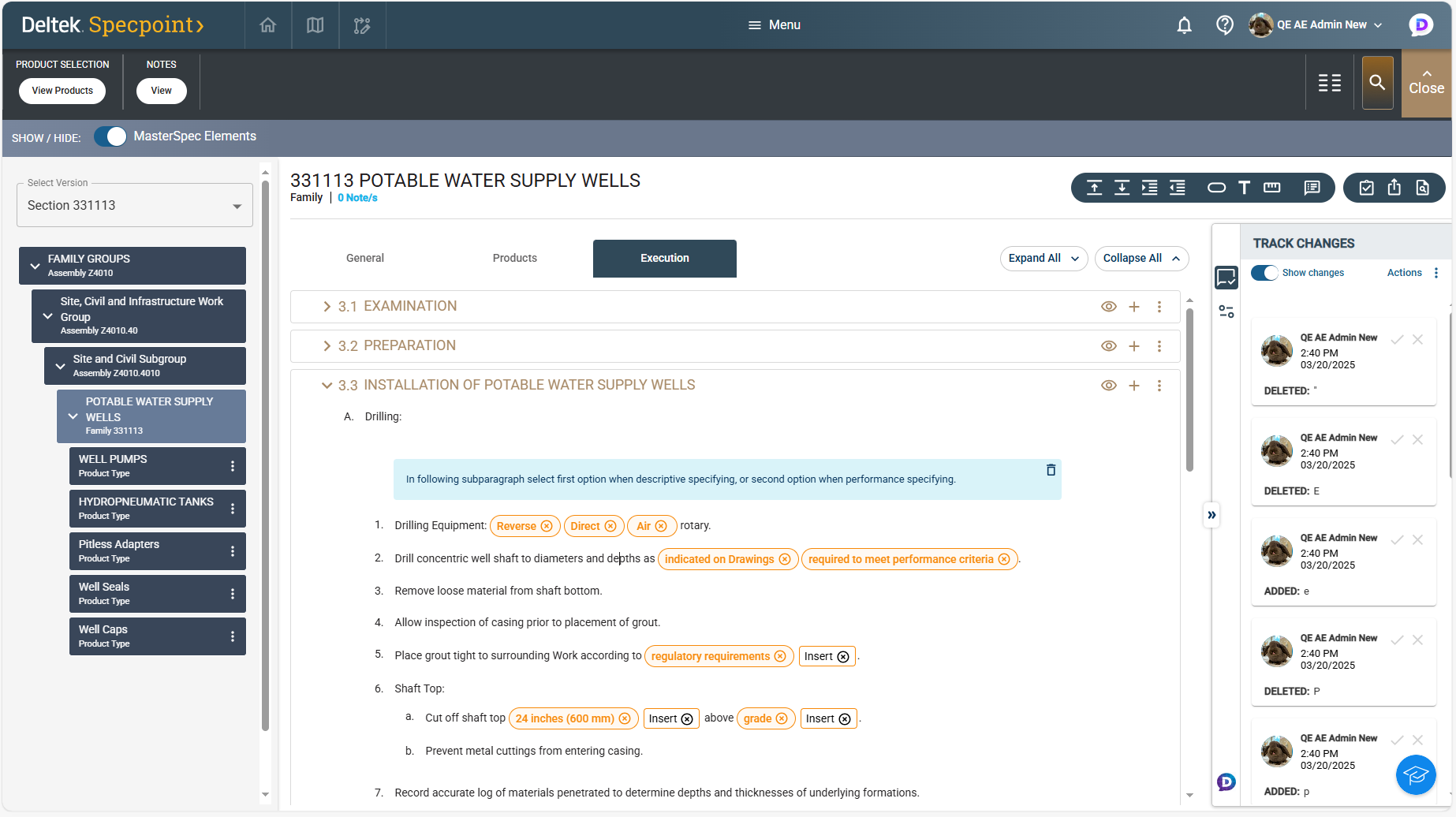1456x817 pixels.
Task: Open the search magnifier button
Action: pyautogui.click(x=1377, y=83)
